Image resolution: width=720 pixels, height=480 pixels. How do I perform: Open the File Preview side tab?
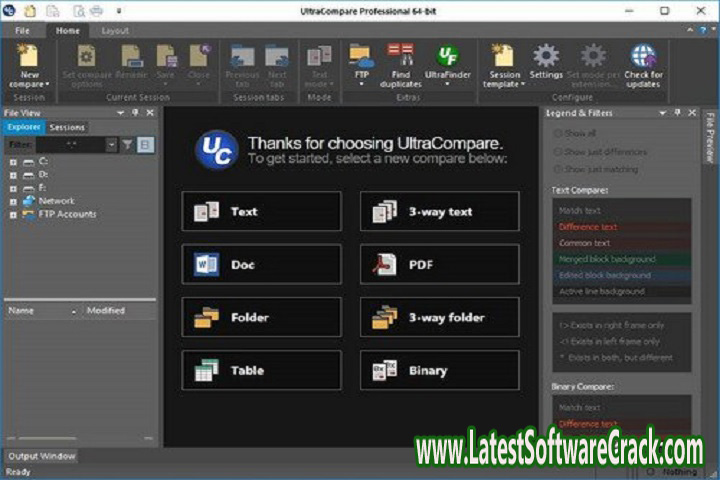click(x=710, y=137)
